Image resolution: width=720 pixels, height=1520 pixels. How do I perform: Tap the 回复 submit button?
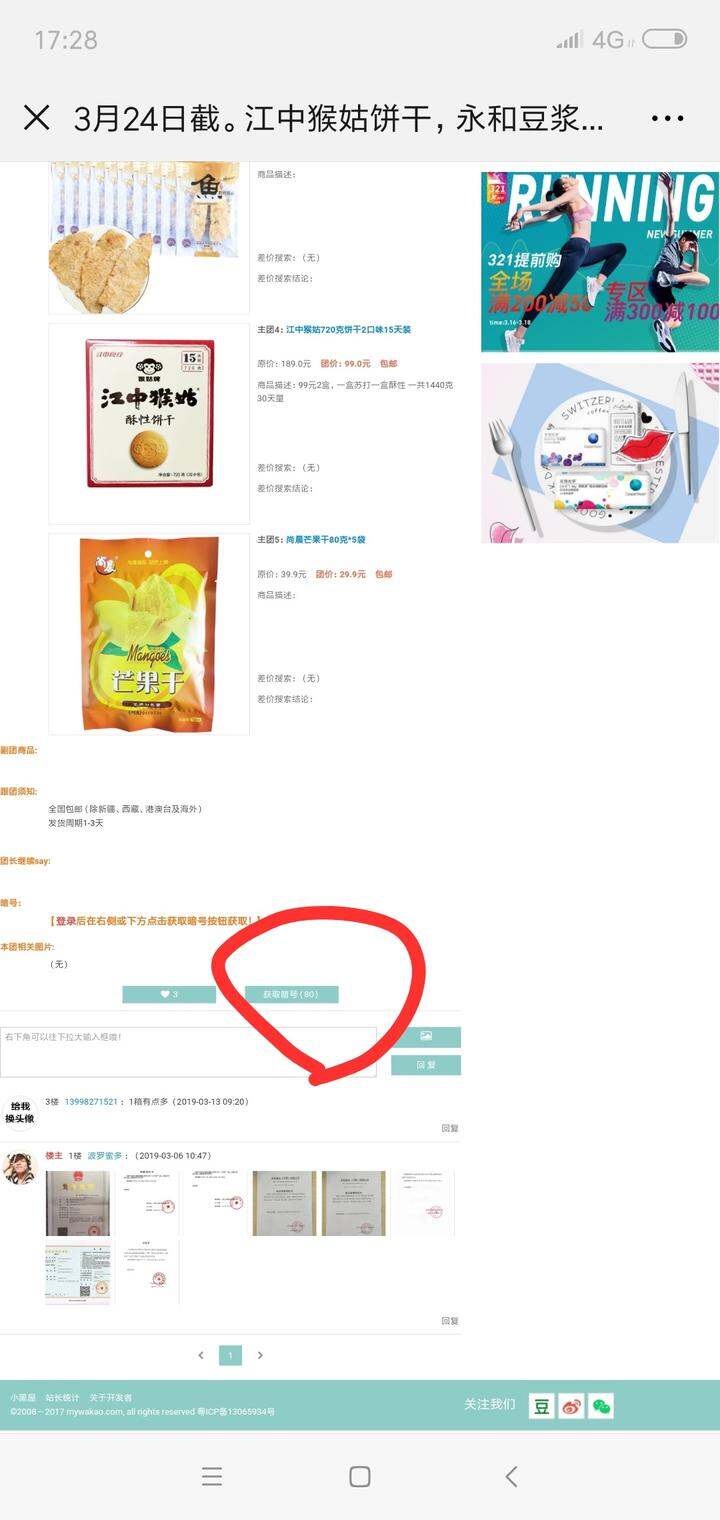426,1065
